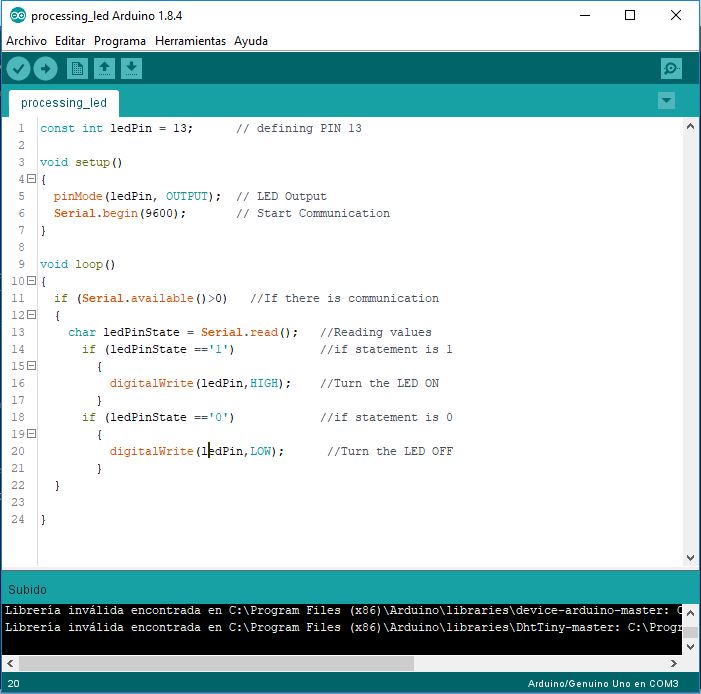Click the Upload (arrow) button
The height and width of the screenshot is (694, 701).
click(x=46, y=69)
